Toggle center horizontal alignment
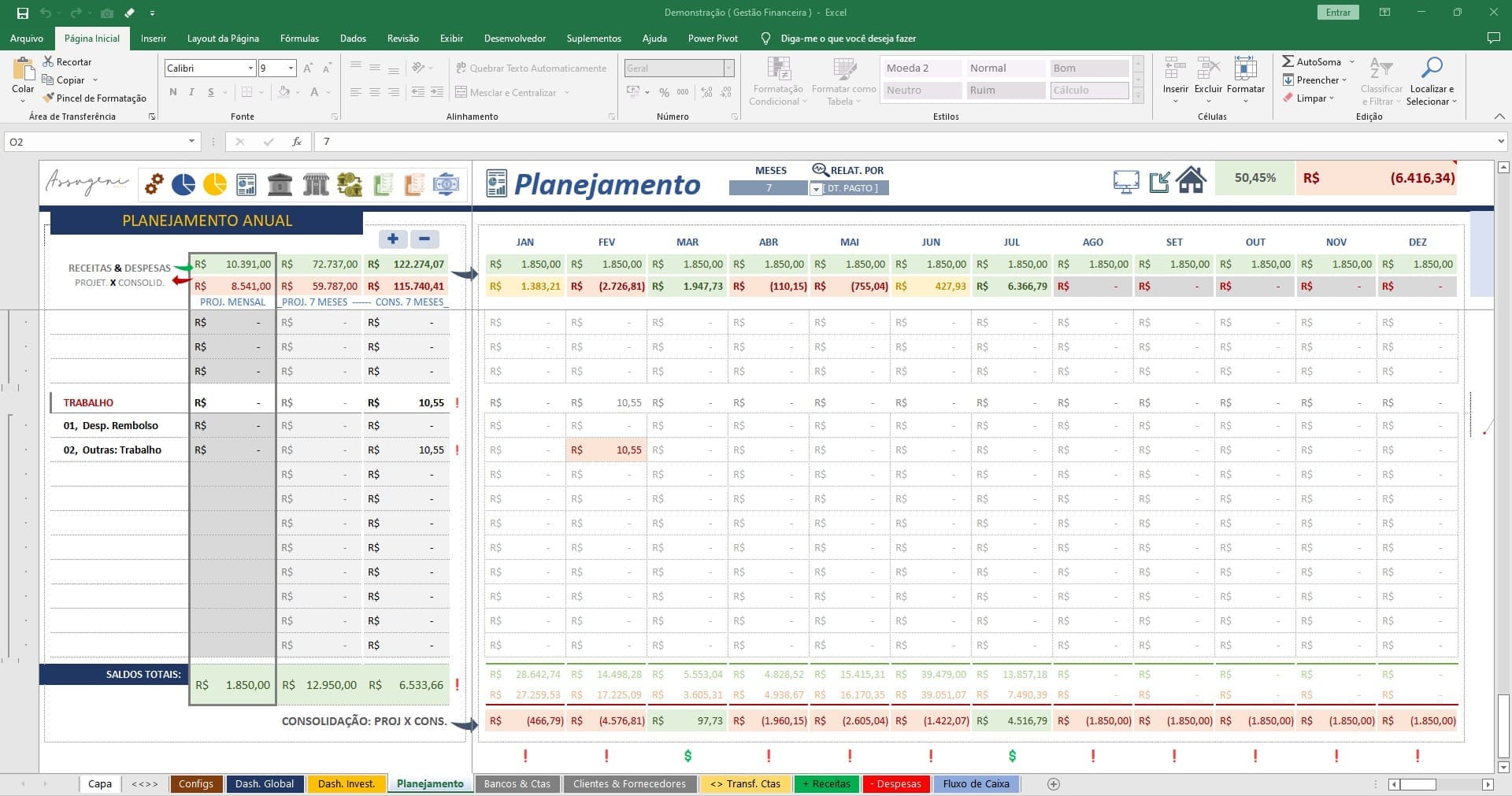1512x796 pixels. pyautogui.click(x=375, y=92)
